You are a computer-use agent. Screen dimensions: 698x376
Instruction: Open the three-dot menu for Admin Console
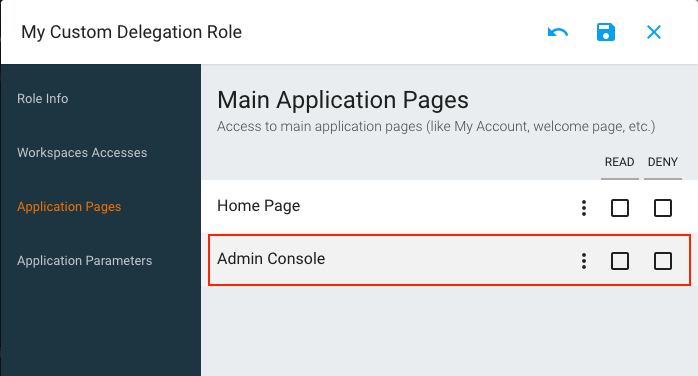tap(584, 261)
